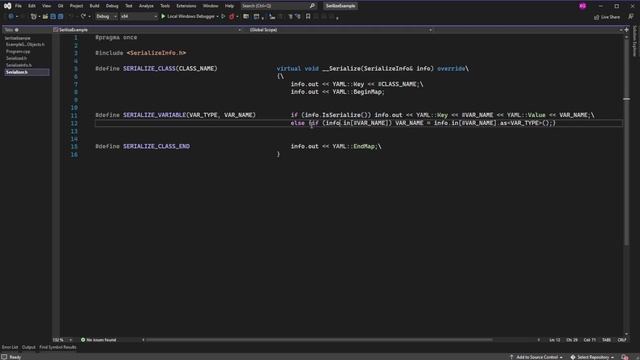The image size is (640, 360).
Task: Click the SerializeInfo.h include text
Action: (156, 53)
